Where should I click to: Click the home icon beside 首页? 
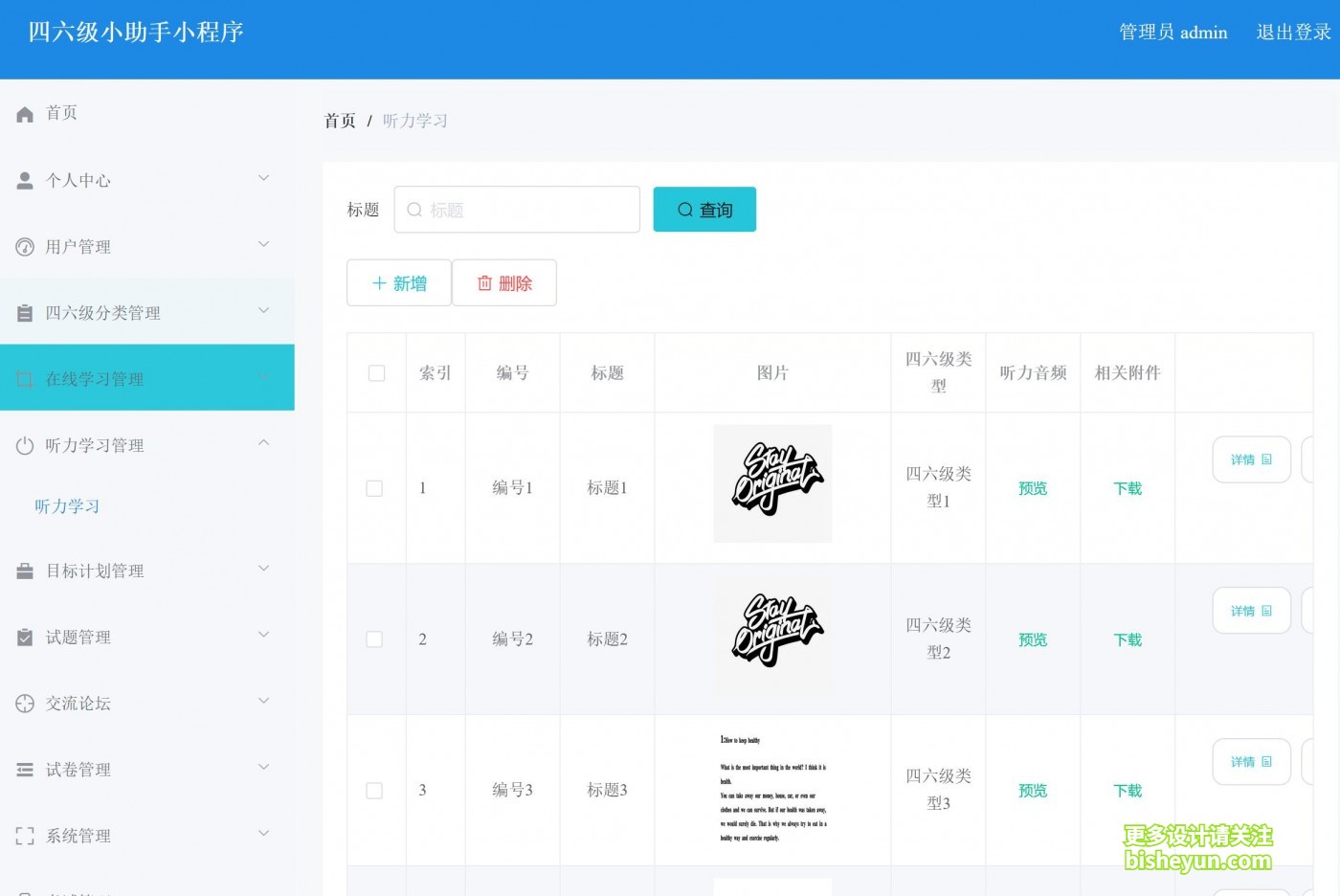(x=24, y=113)
